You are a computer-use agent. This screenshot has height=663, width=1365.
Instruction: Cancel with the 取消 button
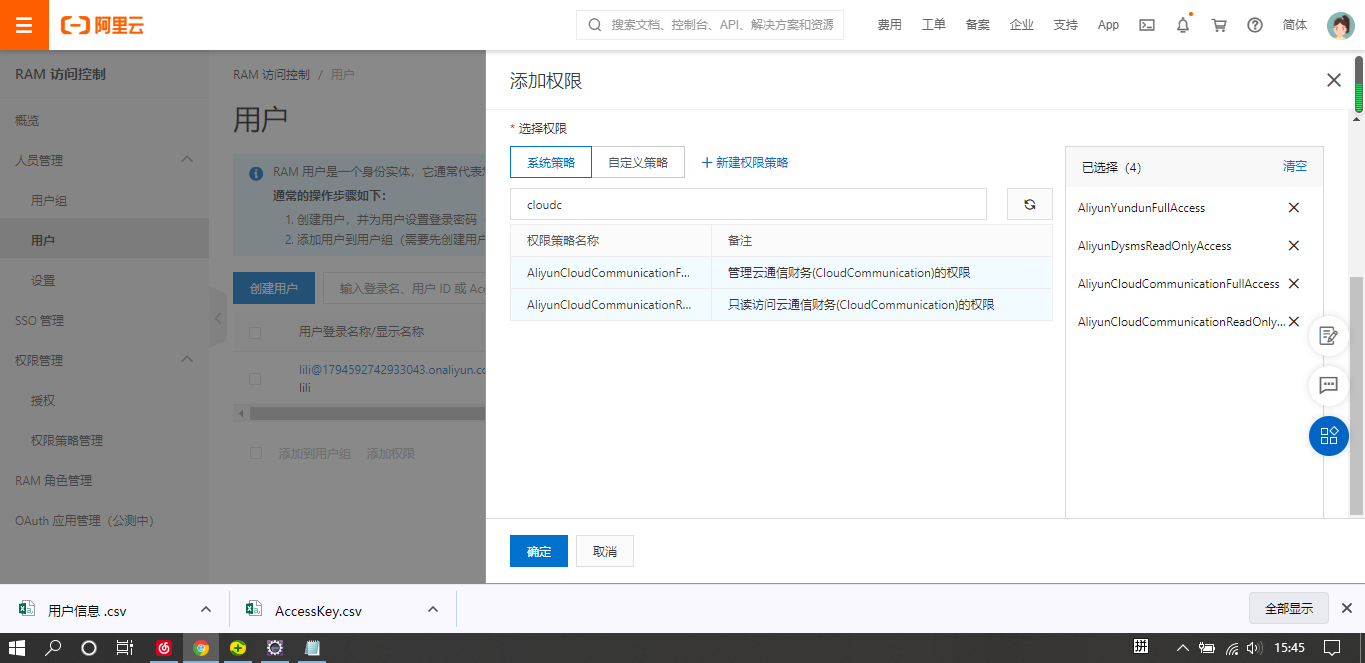click(605, 551)
